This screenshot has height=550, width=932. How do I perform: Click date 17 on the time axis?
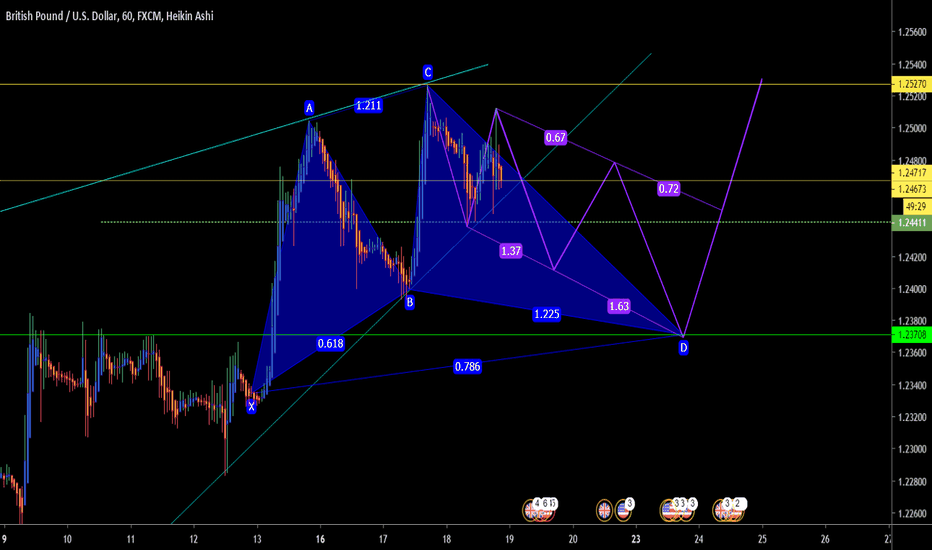pos(383,539)
